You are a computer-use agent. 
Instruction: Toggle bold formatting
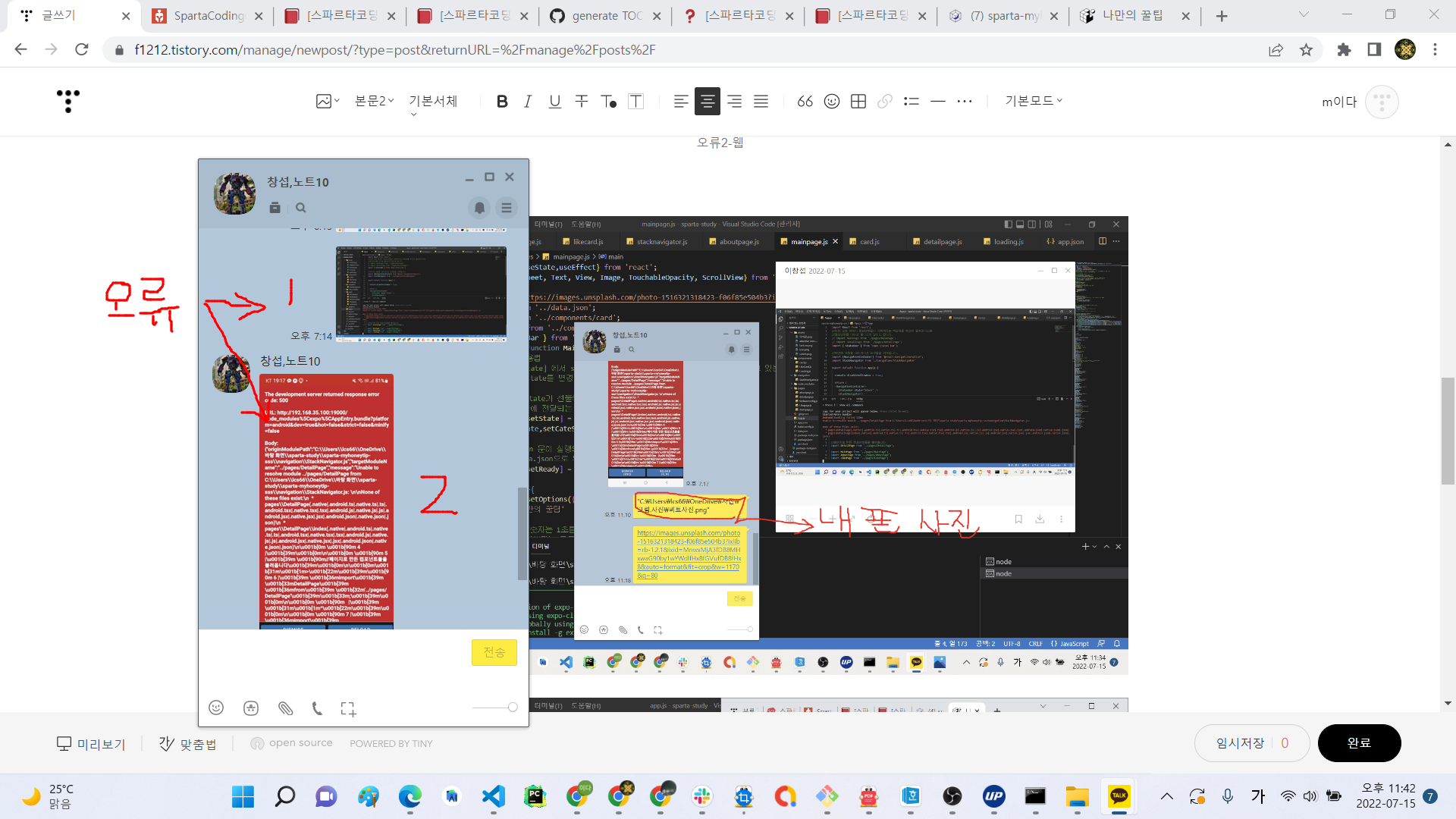click(502, 101)
